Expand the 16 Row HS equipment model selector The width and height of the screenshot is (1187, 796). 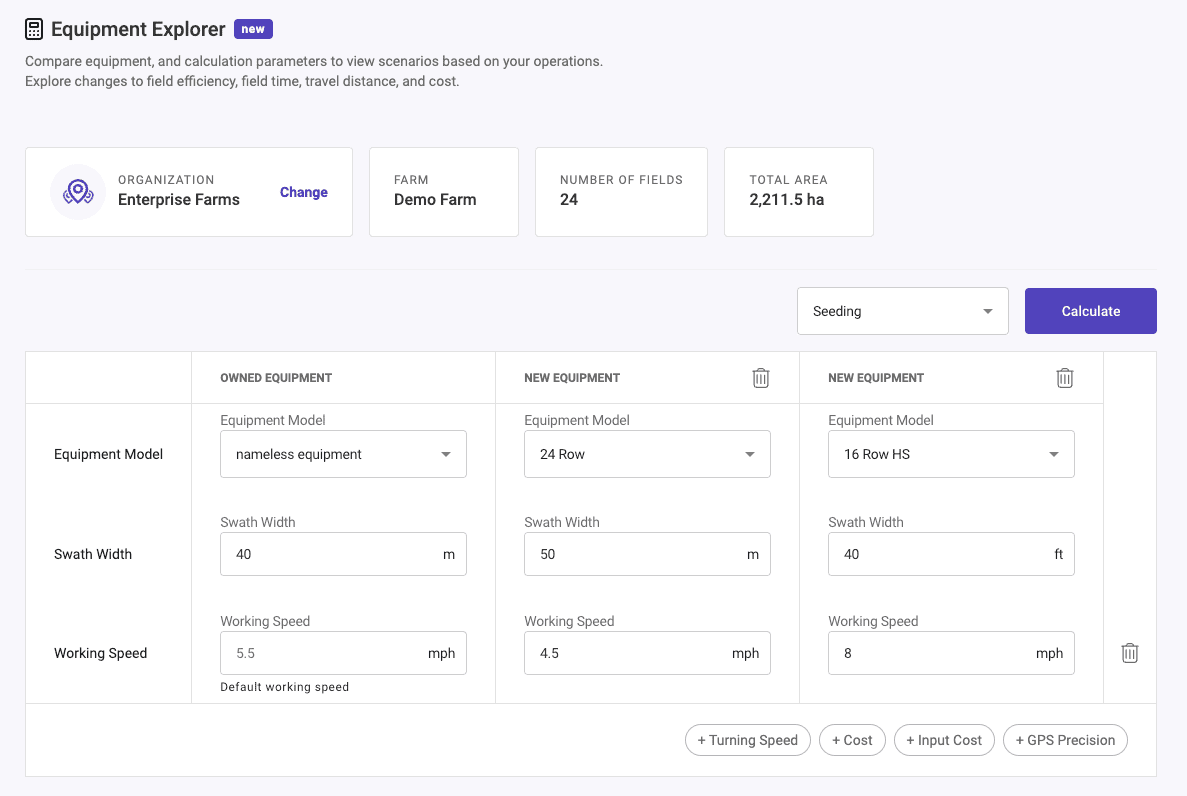click(951, 453)
